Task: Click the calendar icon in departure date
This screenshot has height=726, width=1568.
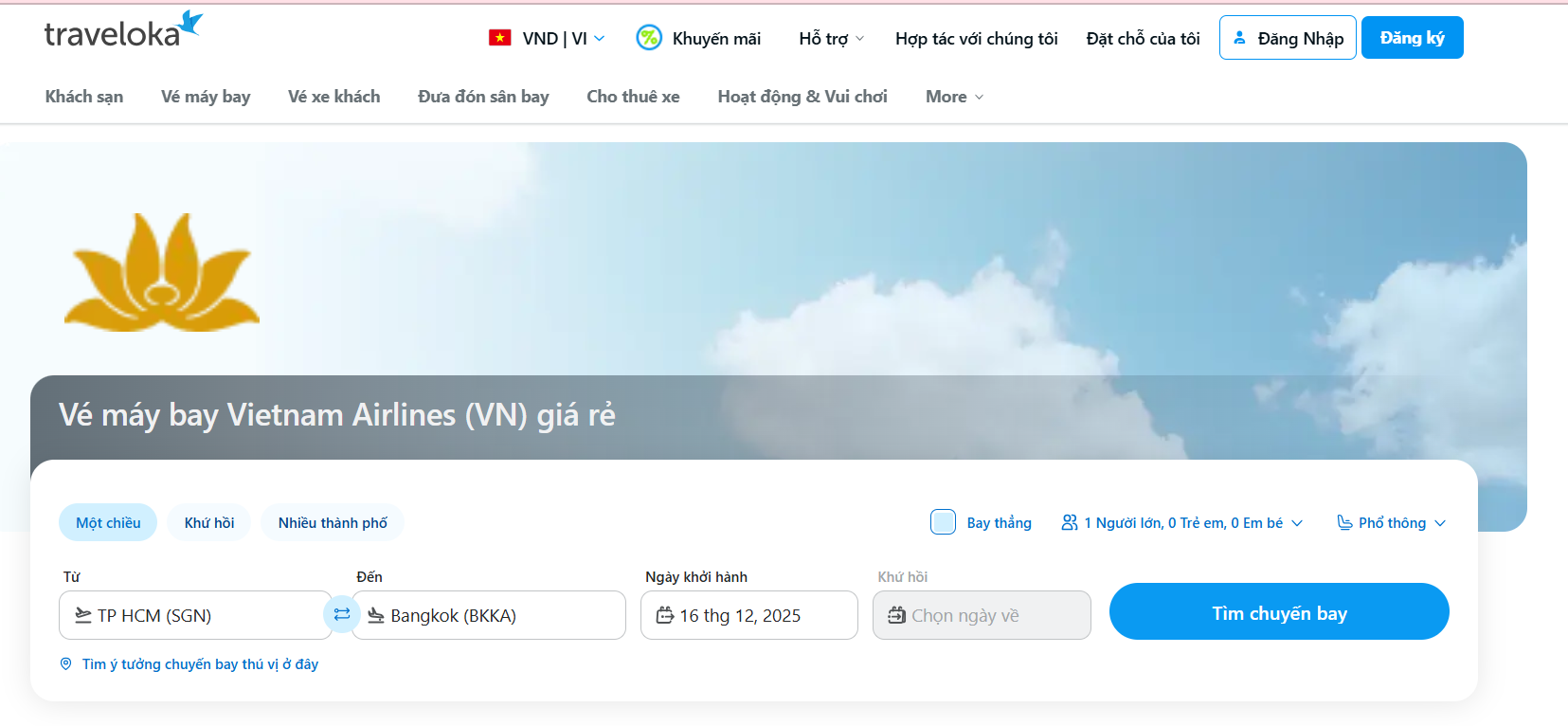Action: 665,615
